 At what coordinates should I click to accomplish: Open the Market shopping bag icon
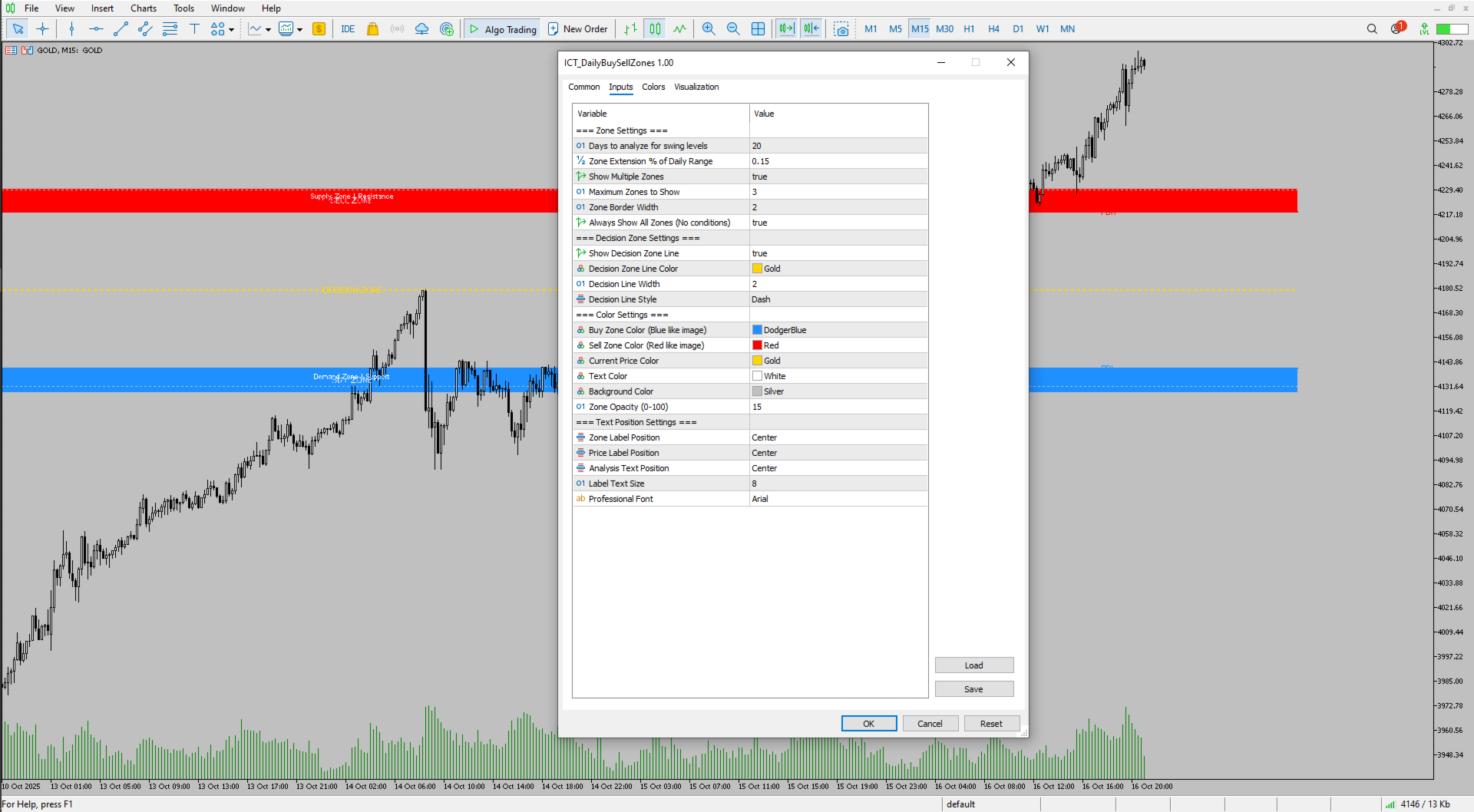pos(372,29)
